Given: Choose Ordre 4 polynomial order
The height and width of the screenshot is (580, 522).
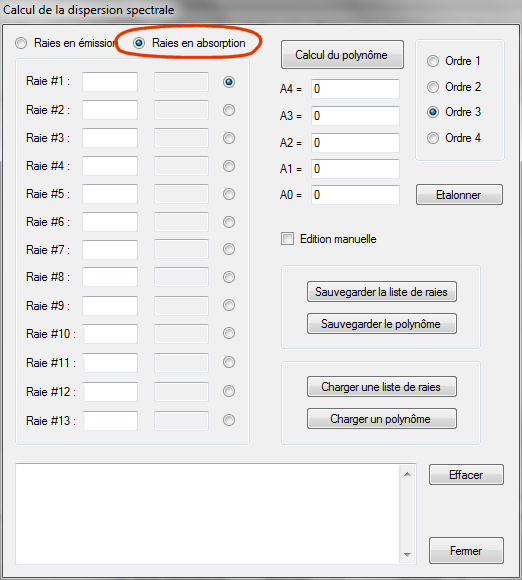Looking at the screenshot, I should pos(433,138).
